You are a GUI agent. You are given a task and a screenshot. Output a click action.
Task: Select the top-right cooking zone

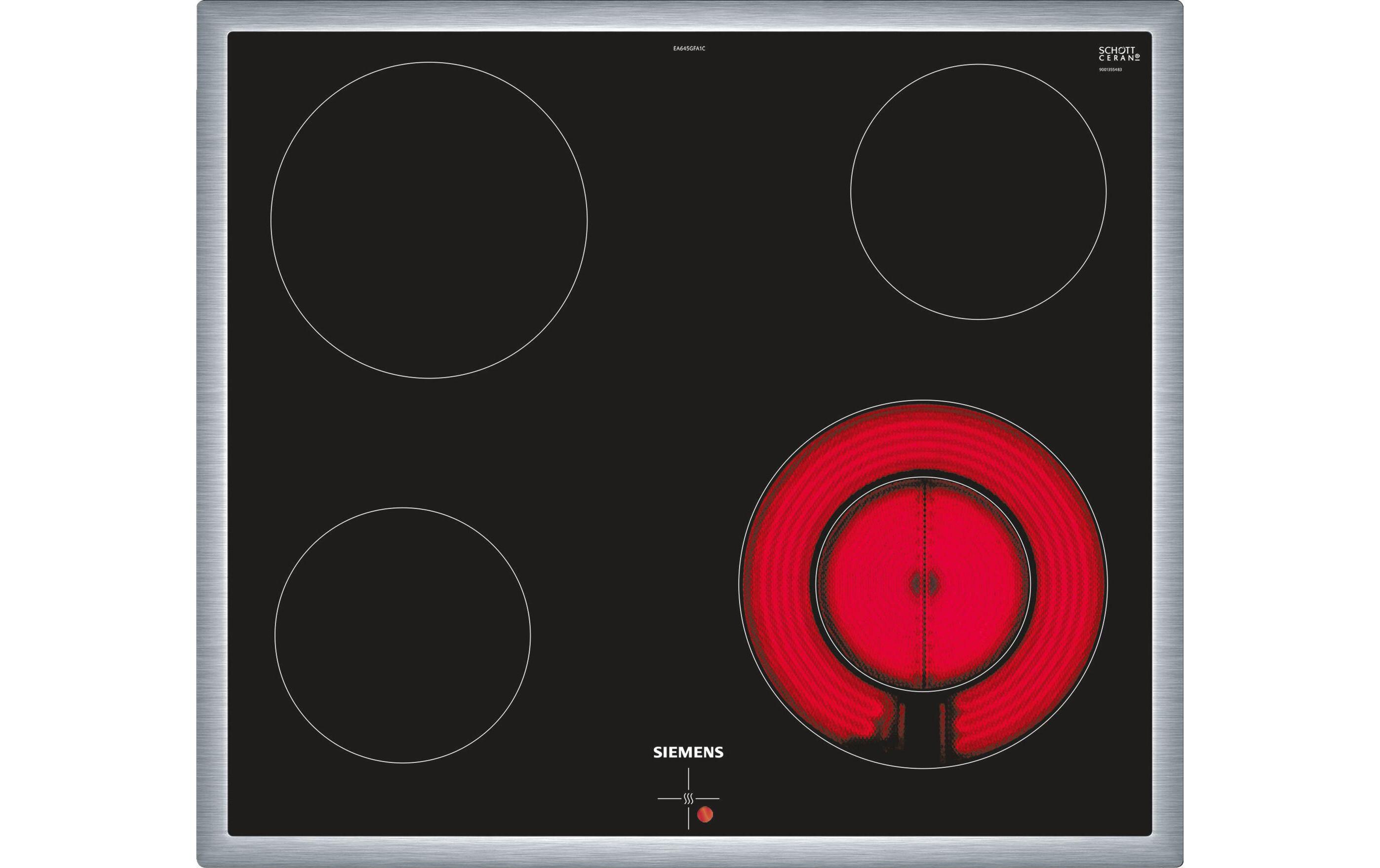tap(978, 191)
